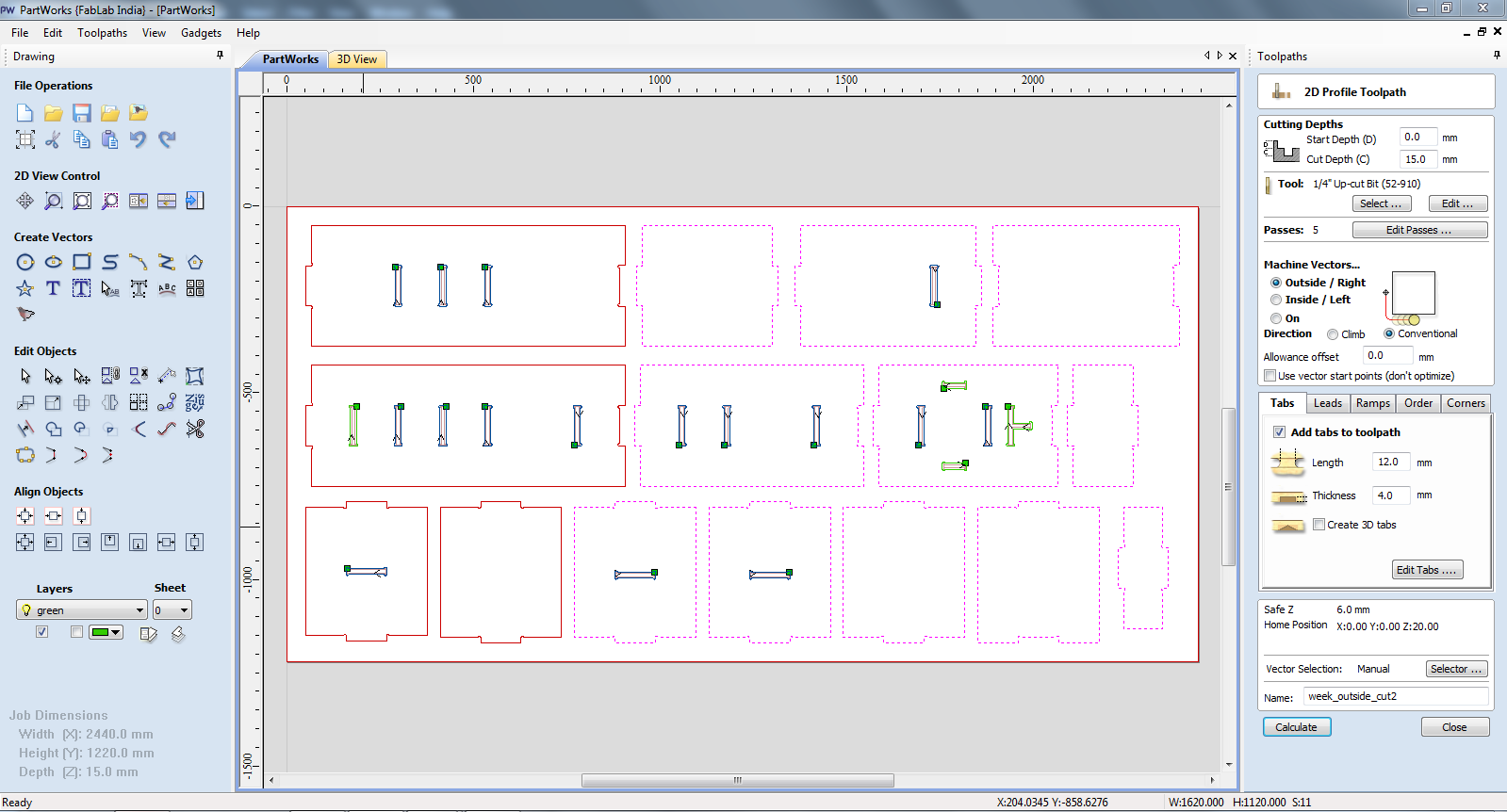Click the Edit Tabs button
1507x812 pixels.
point(1427,570)
